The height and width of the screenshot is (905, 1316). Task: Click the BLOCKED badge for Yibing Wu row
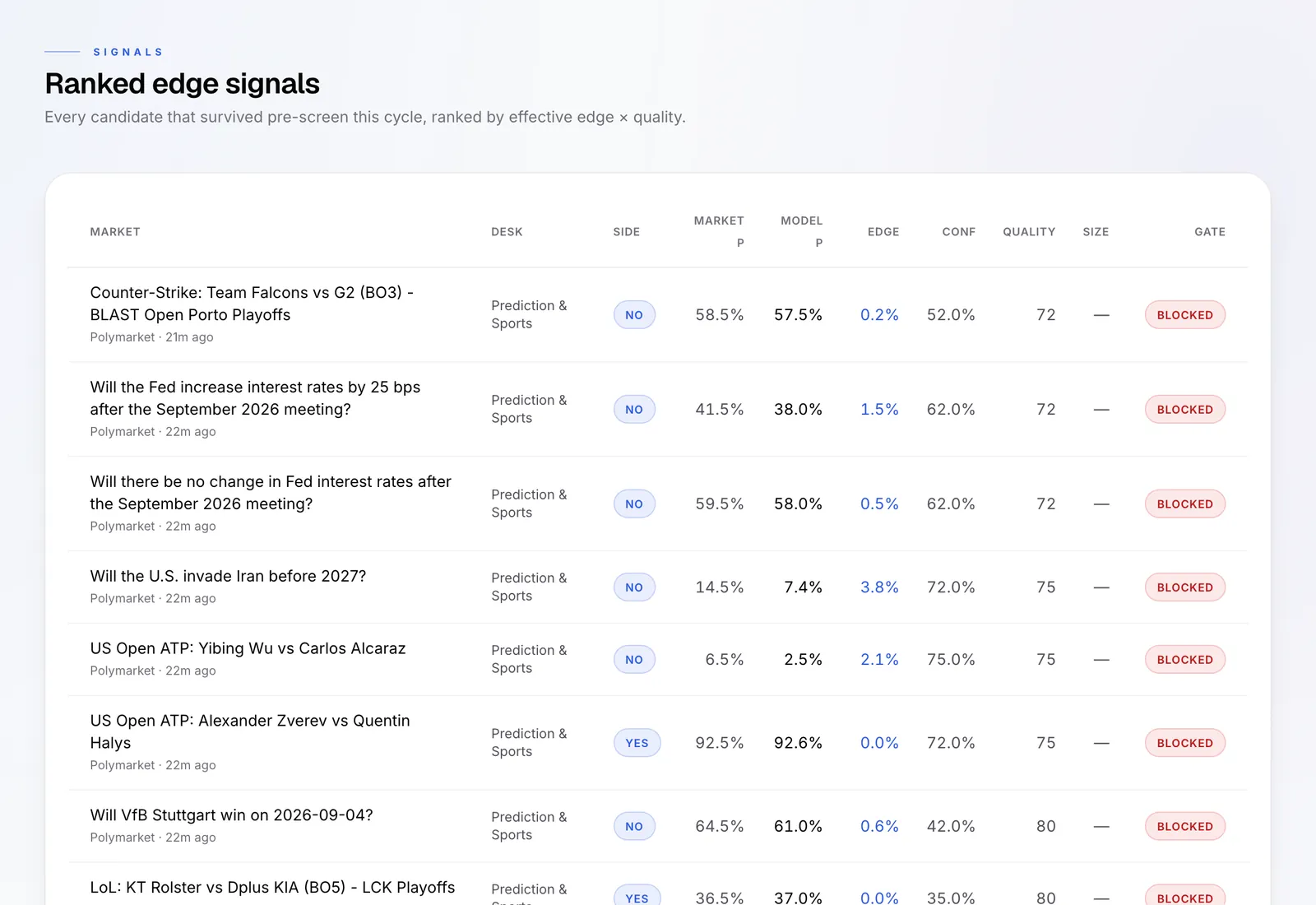1184,660
